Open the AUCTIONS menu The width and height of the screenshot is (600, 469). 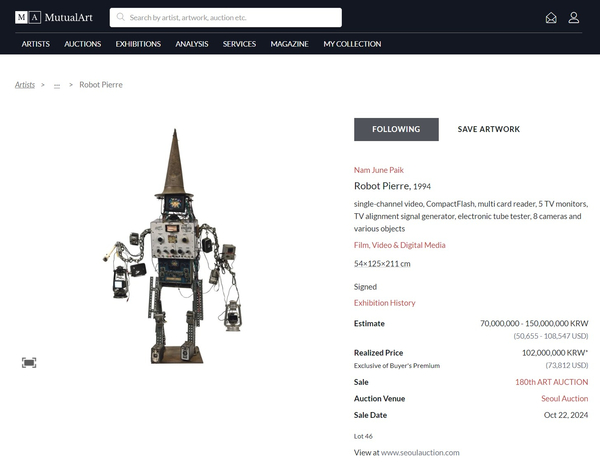click(83, 44)
